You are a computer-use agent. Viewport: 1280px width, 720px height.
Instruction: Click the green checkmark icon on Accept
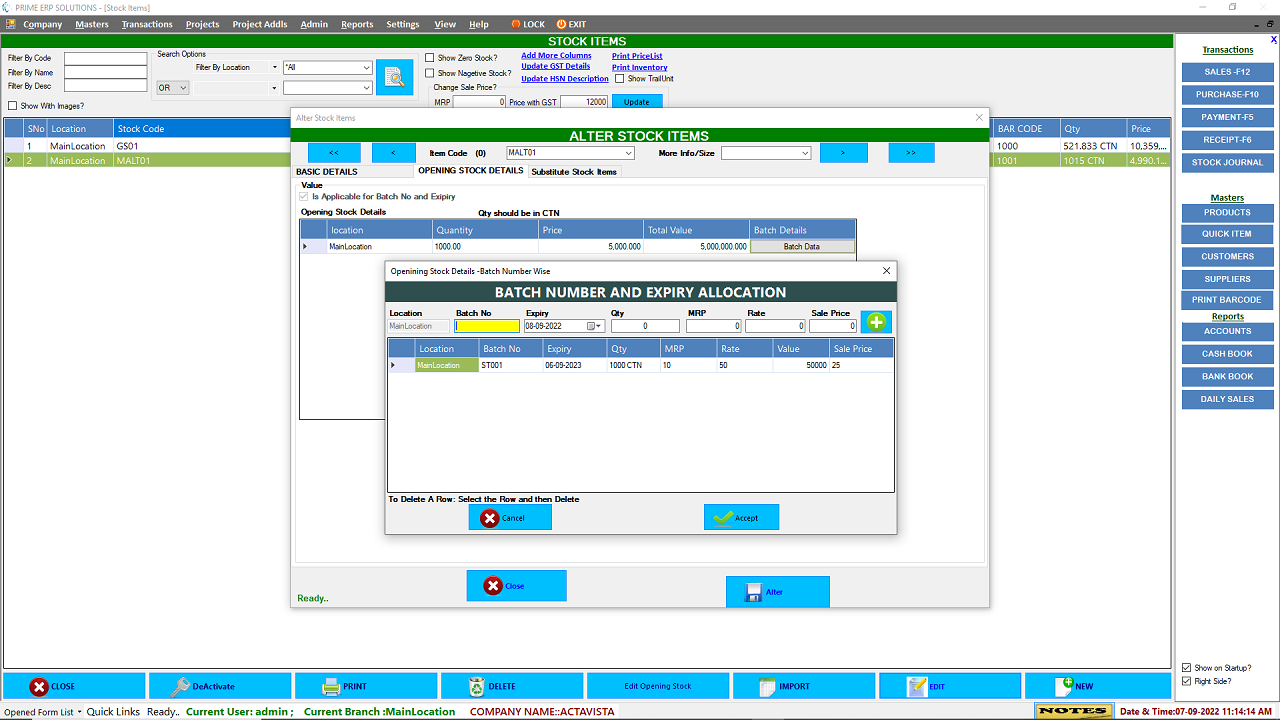[724, 518]
